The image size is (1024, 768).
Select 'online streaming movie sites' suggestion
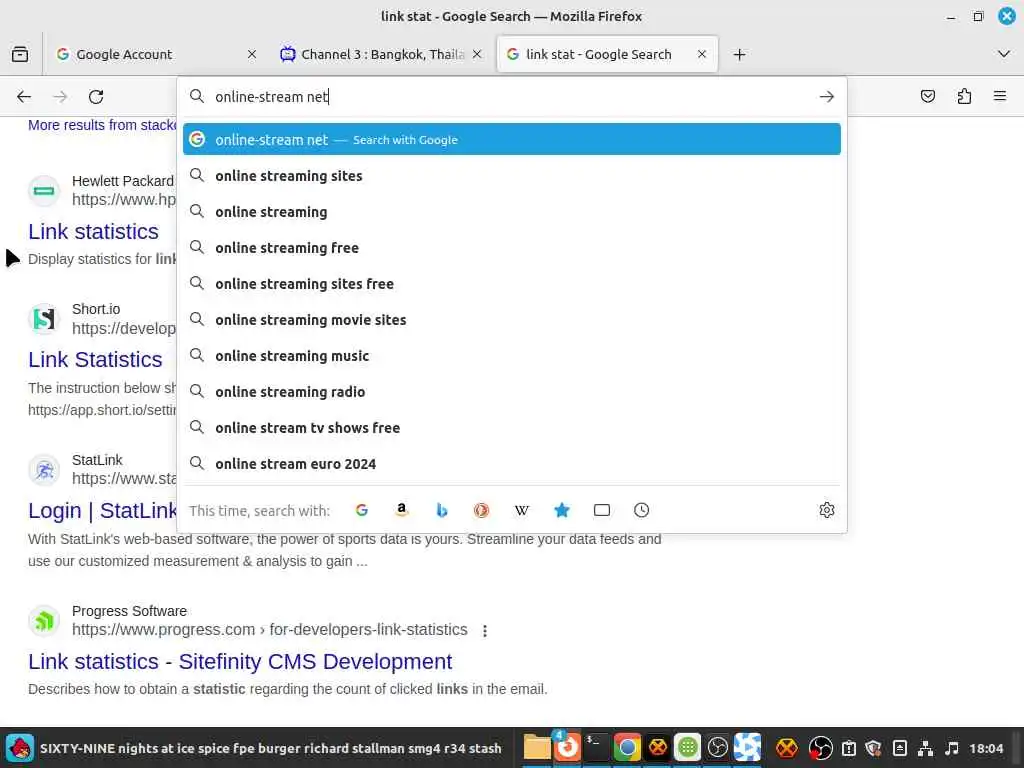point(512,319)
